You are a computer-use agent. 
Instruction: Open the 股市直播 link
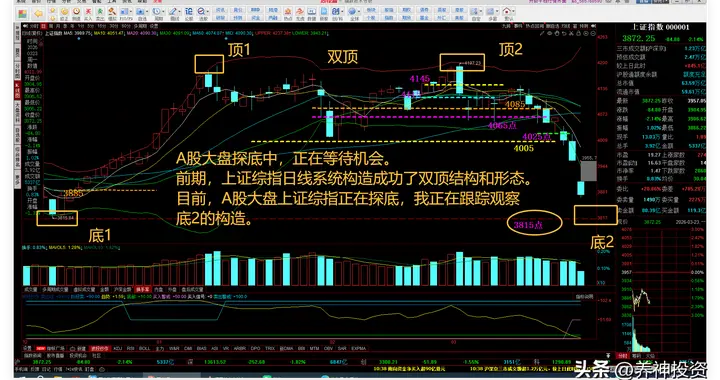point(56,356)
